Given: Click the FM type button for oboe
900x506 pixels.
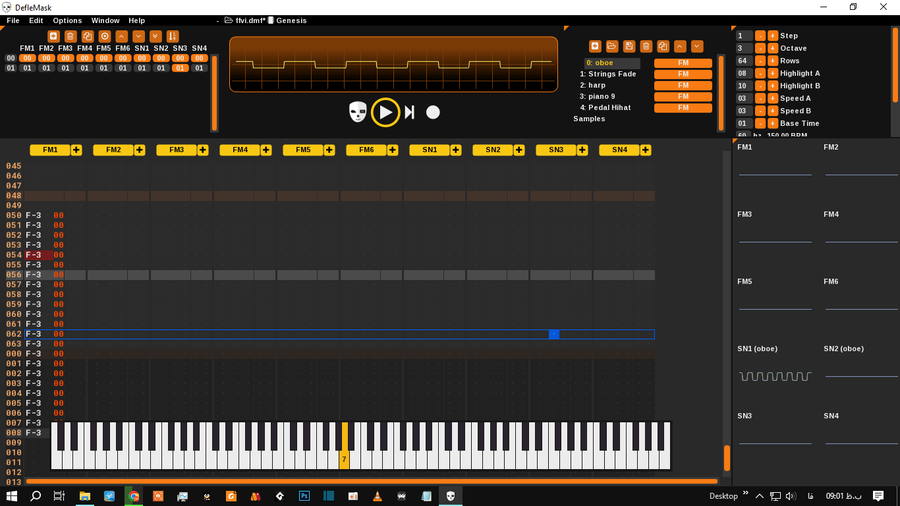Looking at the screenshot, I should tap(683, 63).
